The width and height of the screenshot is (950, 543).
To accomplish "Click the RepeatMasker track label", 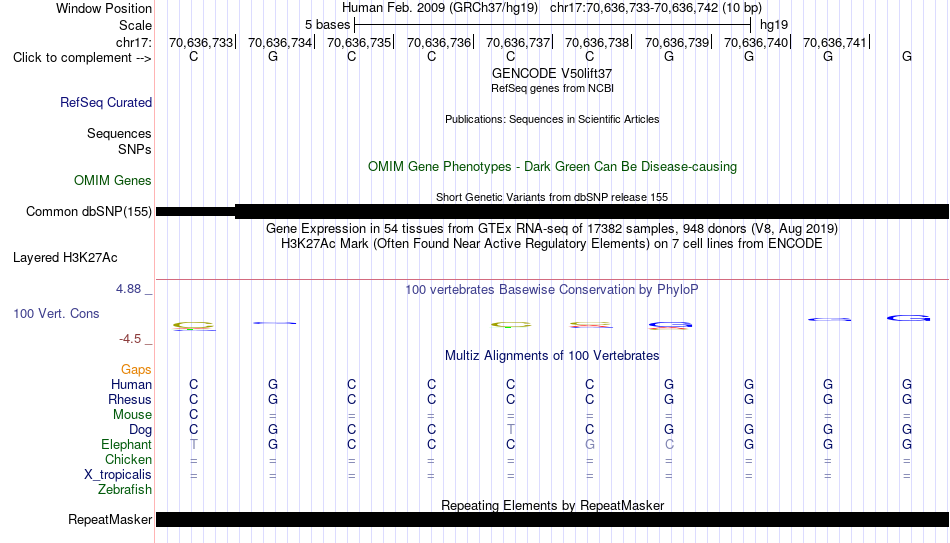I will (x=110, y=519).
